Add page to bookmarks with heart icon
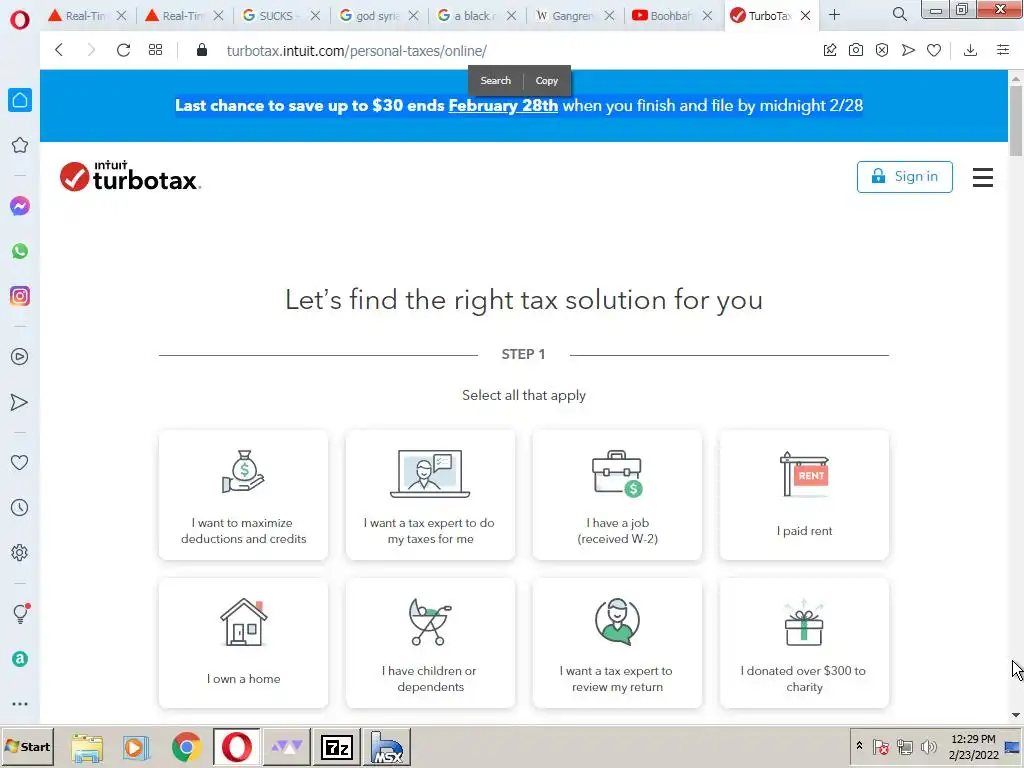The height and width of the screenshot is (768, 1024). click(934, 50)
